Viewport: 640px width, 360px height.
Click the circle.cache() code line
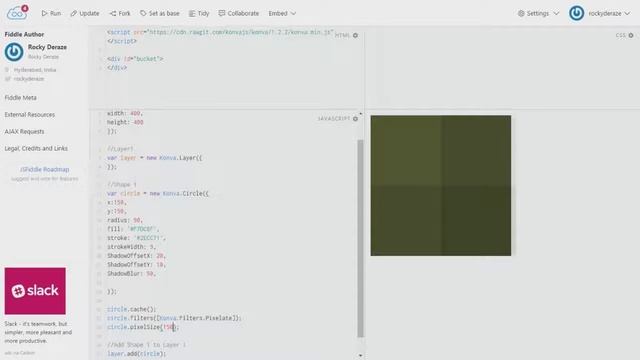point(131,309)
